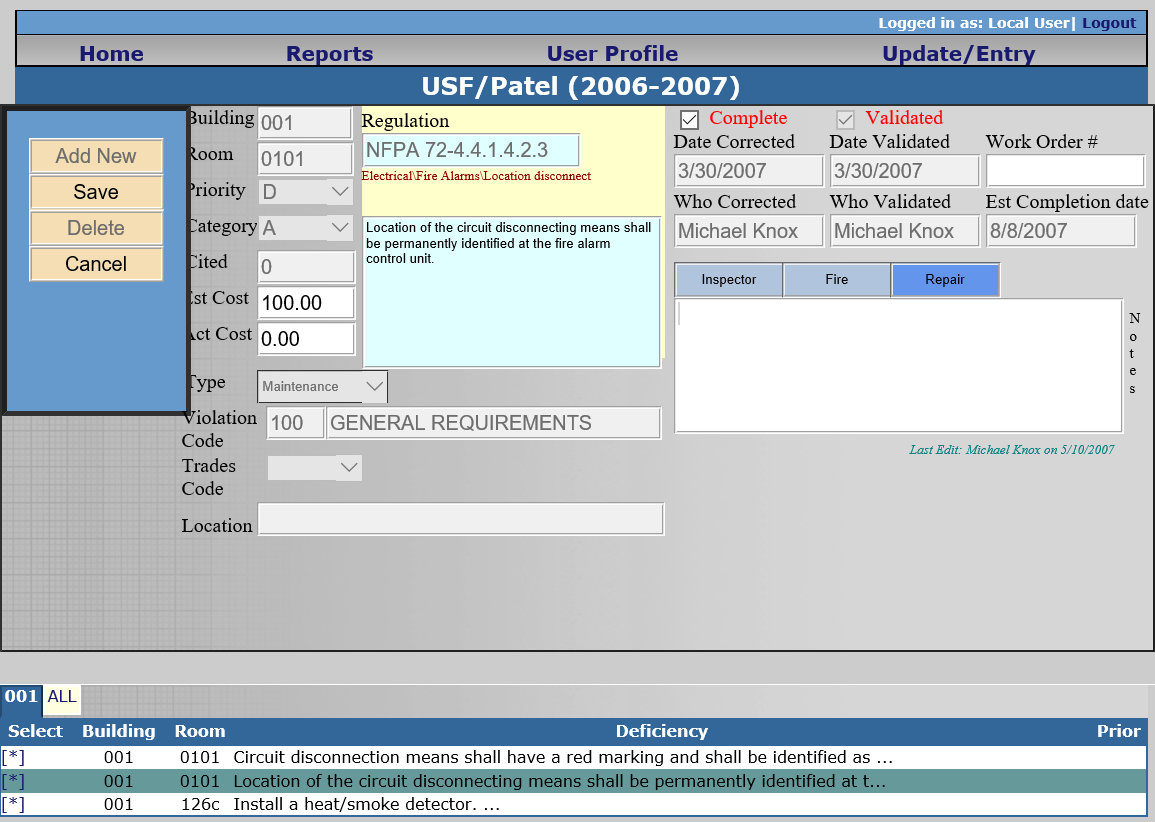Click into the Location field
This screenshot has width=1155, height=822.
460,519
